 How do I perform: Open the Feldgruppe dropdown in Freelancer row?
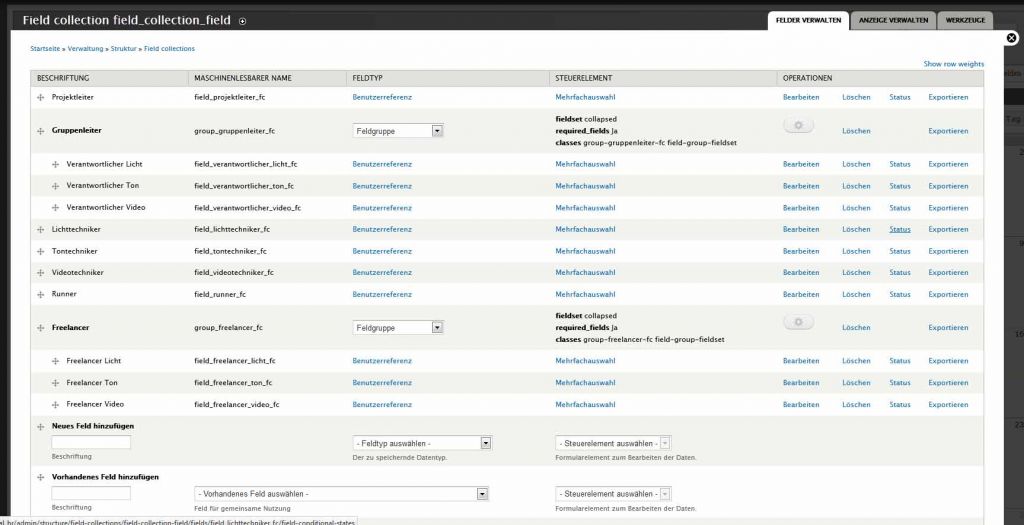(398, 328)
